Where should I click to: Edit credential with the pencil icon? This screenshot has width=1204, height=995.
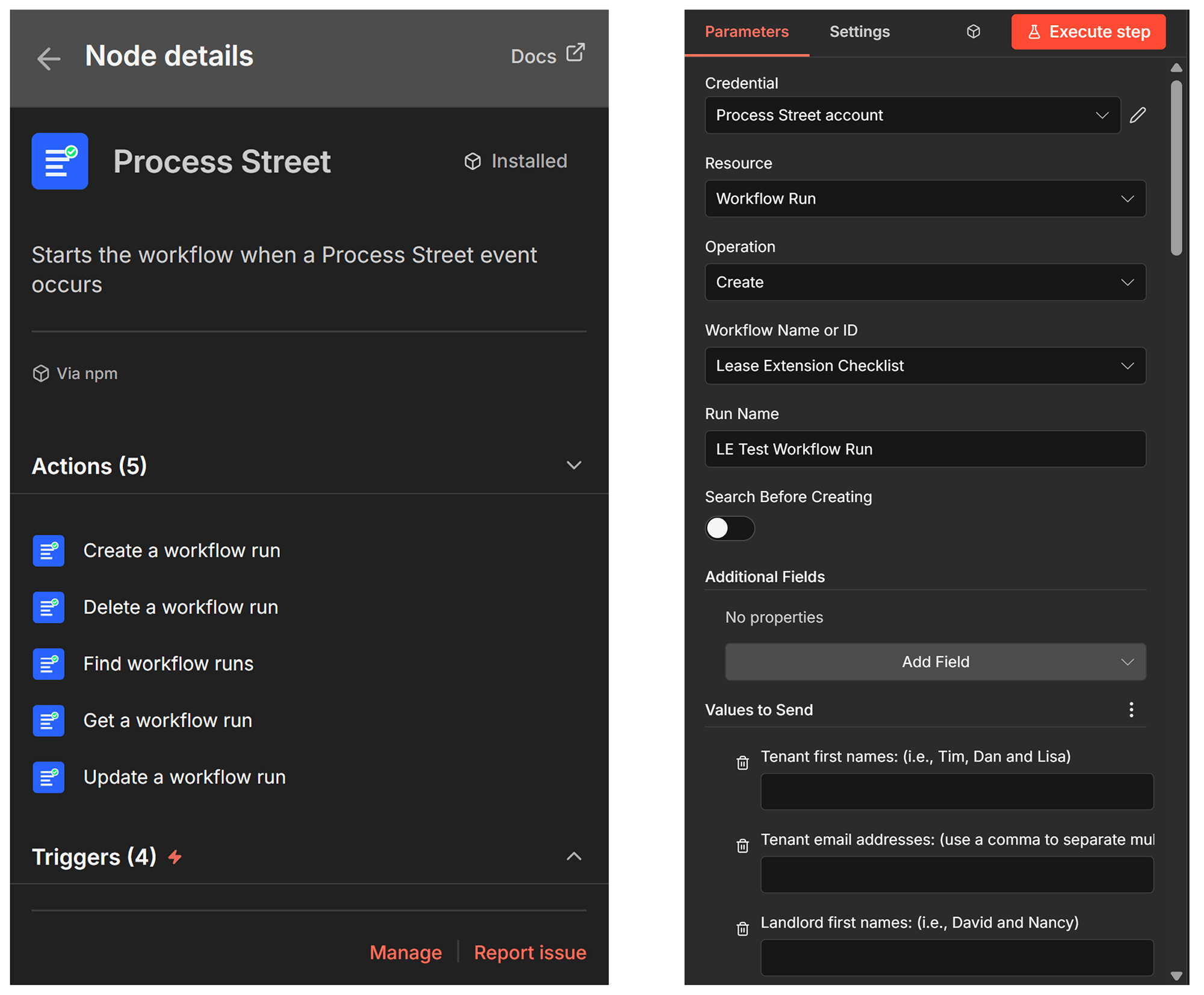pyautogui.click(x=1138, y=115)
